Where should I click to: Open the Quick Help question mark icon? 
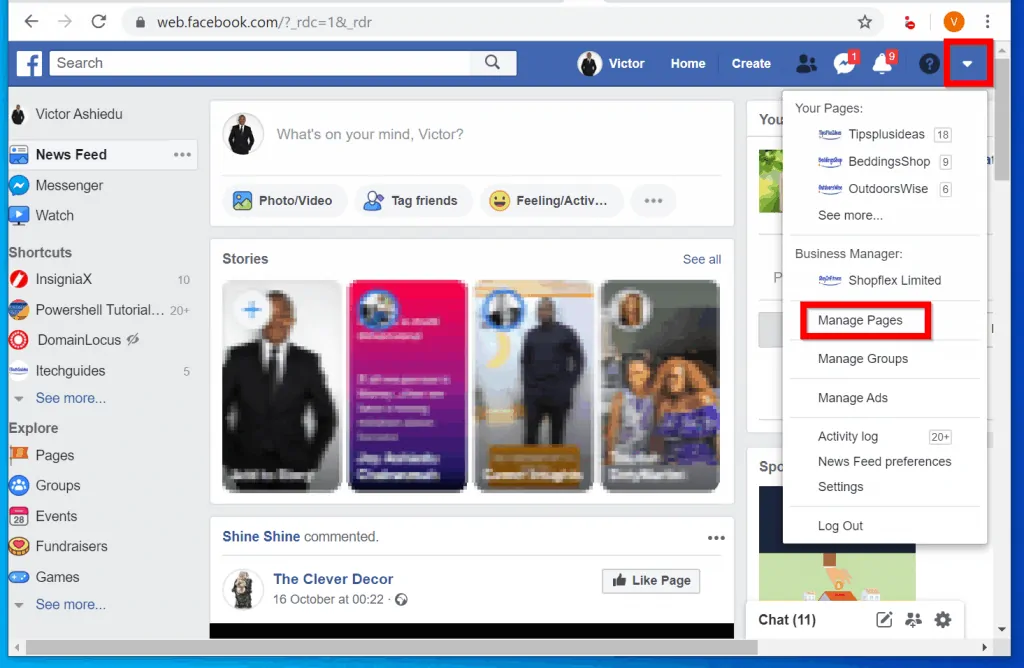pos(929,63)
